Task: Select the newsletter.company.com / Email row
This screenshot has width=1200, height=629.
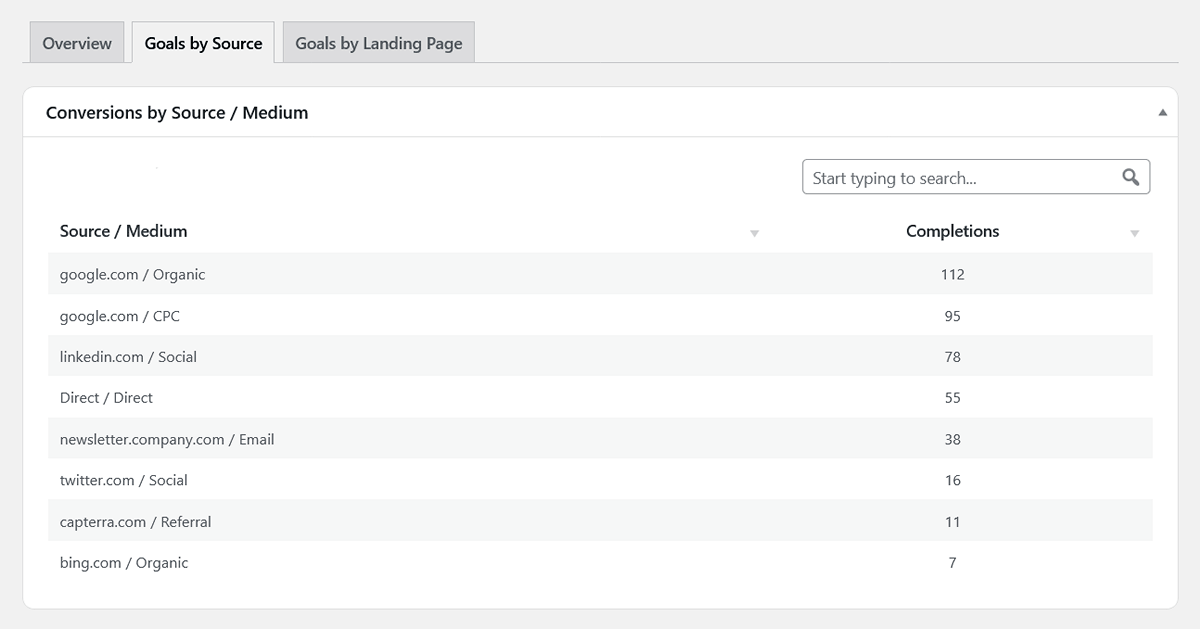Action: pos(600,439)
